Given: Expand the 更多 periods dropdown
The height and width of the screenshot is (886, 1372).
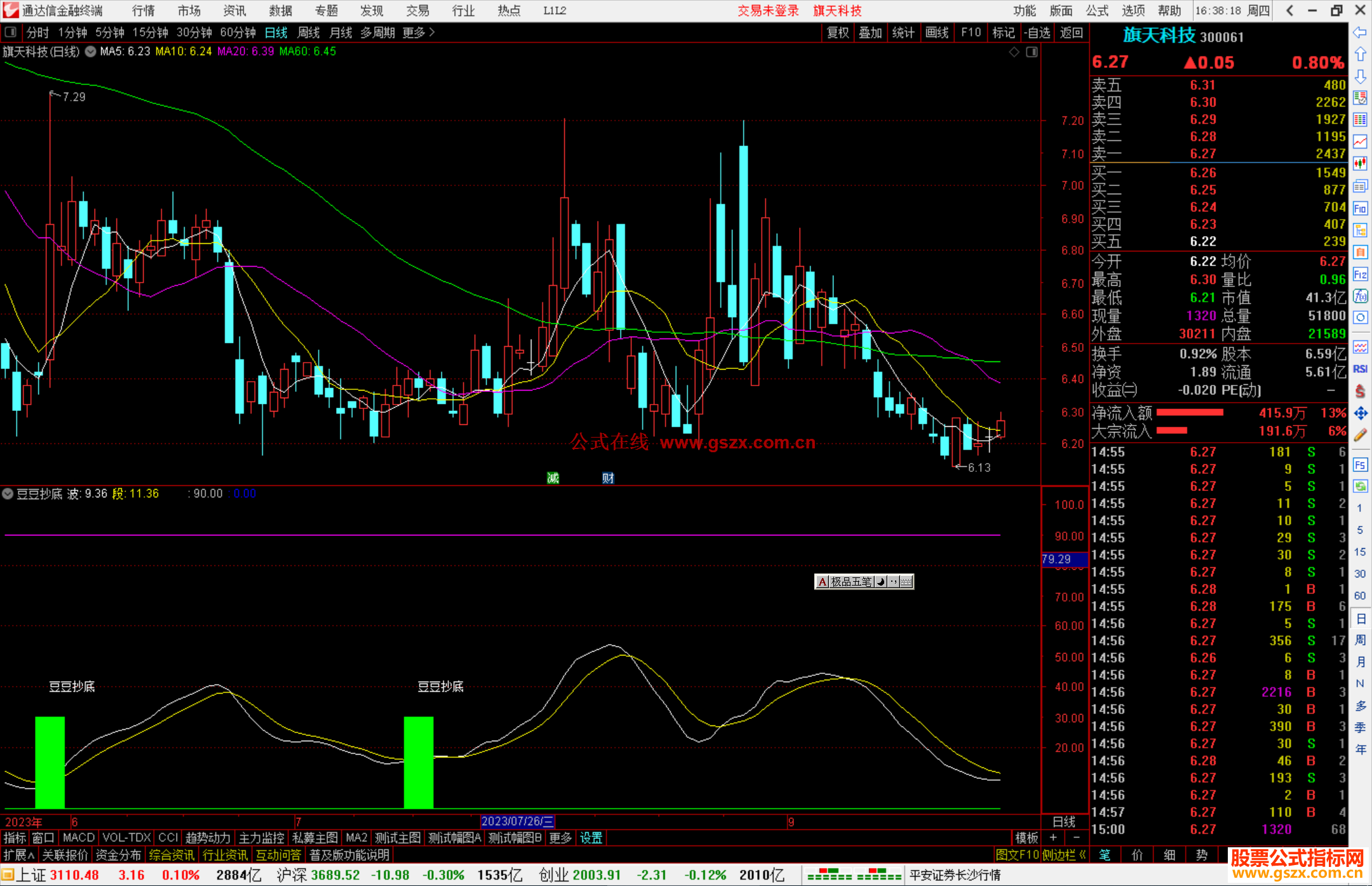Looking at the screenshot, I should [419, 32].
